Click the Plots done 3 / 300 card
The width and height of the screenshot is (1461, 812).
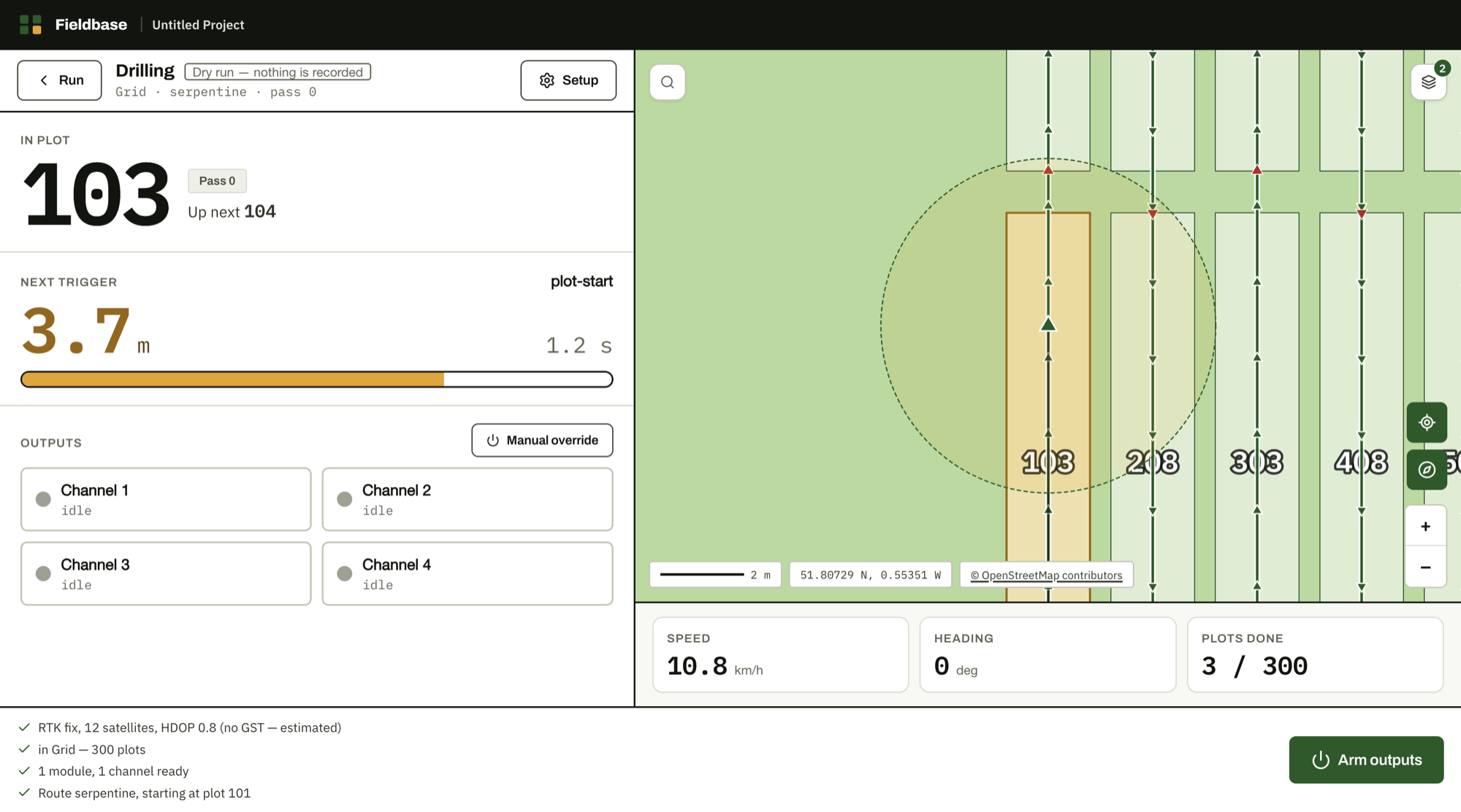click(1315, 654)
